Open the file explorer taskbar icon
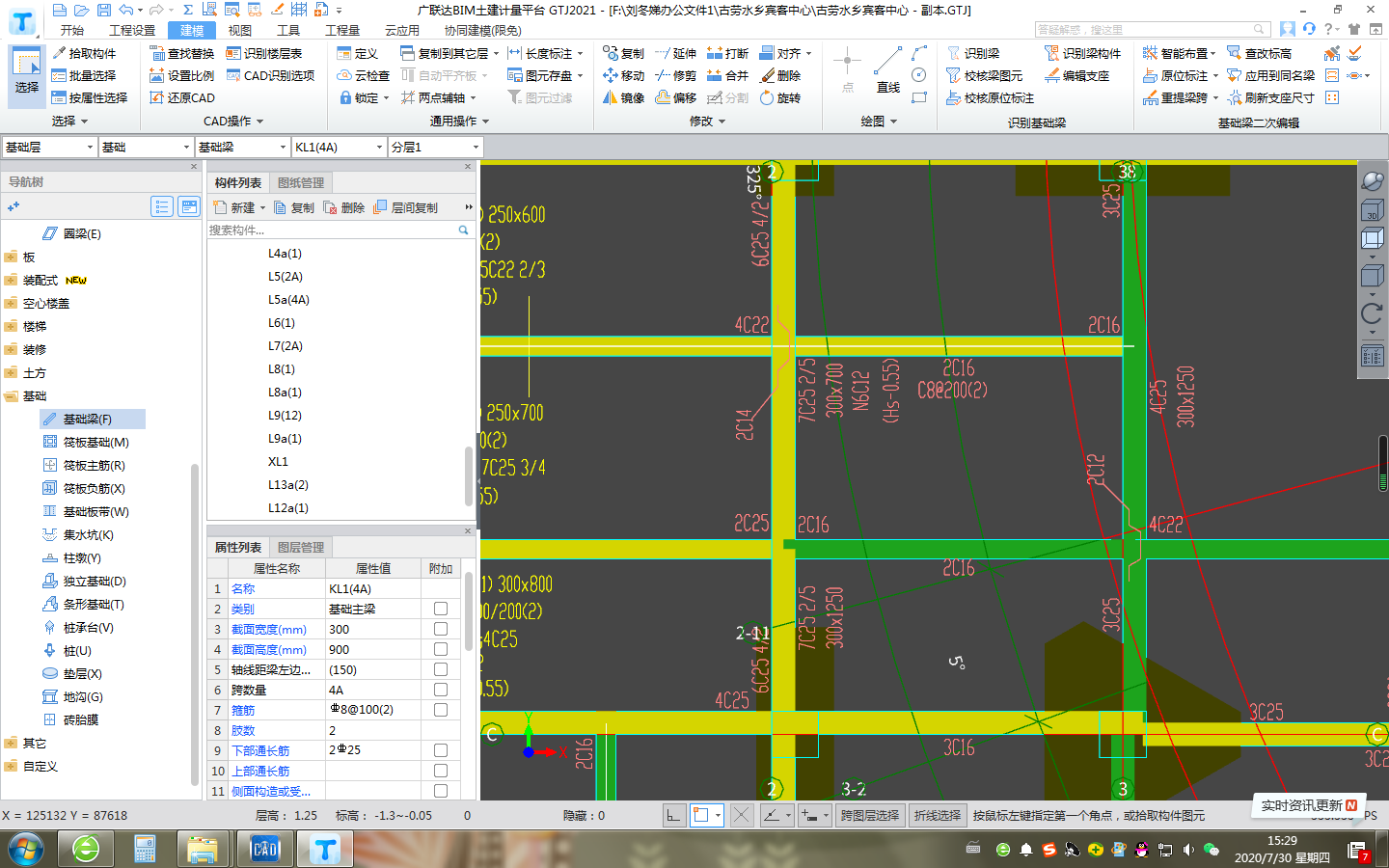The image size is (1389, 868). (203, 849)
